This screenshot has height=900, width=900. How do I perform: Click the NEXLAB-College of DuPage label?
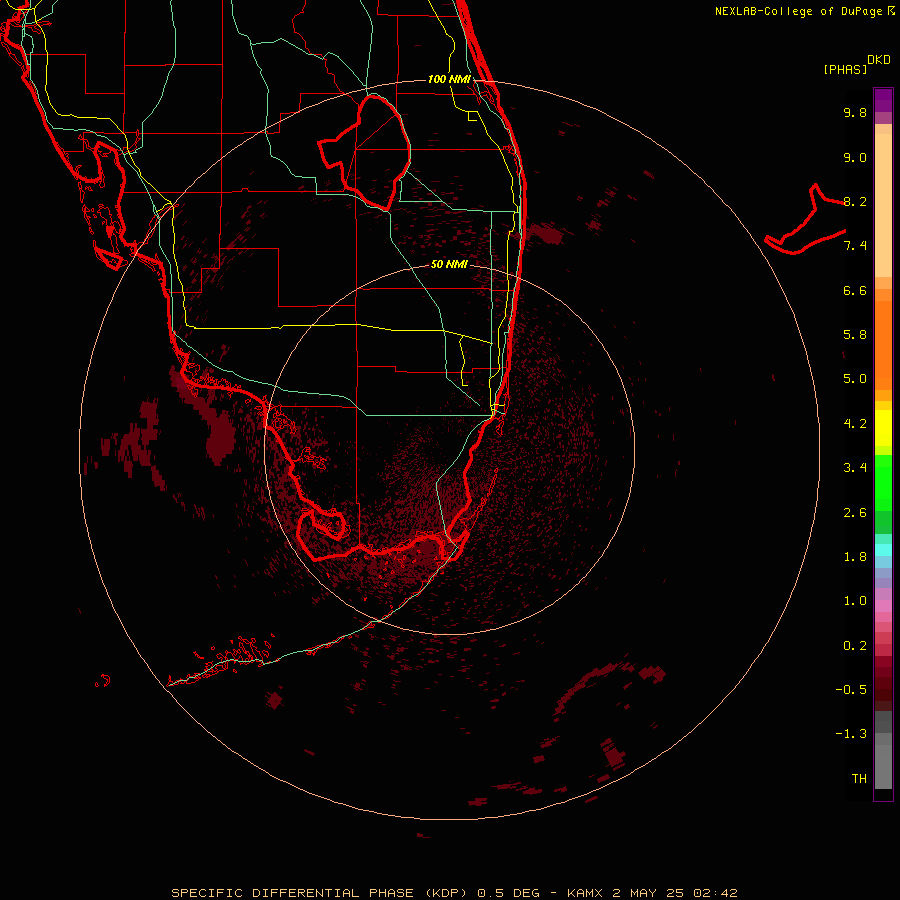pos(804,11)
